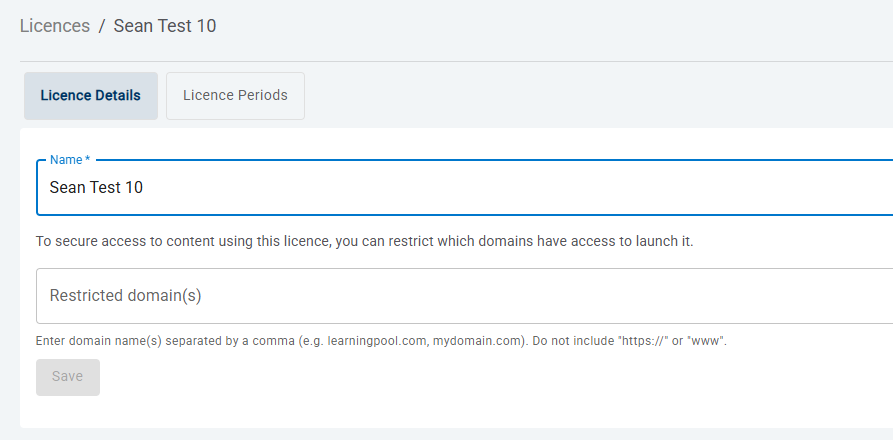Go back to the Licences breadcrumb

pyautogui.click(x=55, y=26)
